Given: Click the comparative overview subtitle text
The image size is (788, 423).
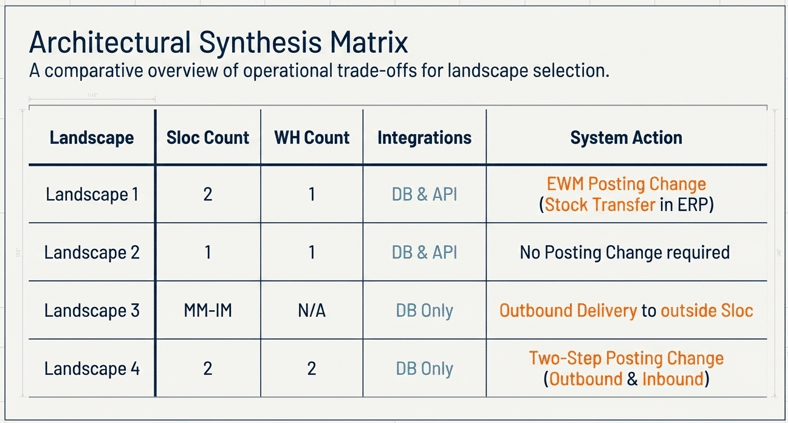Looking at the screenshot, I should [x=319, y=73].
